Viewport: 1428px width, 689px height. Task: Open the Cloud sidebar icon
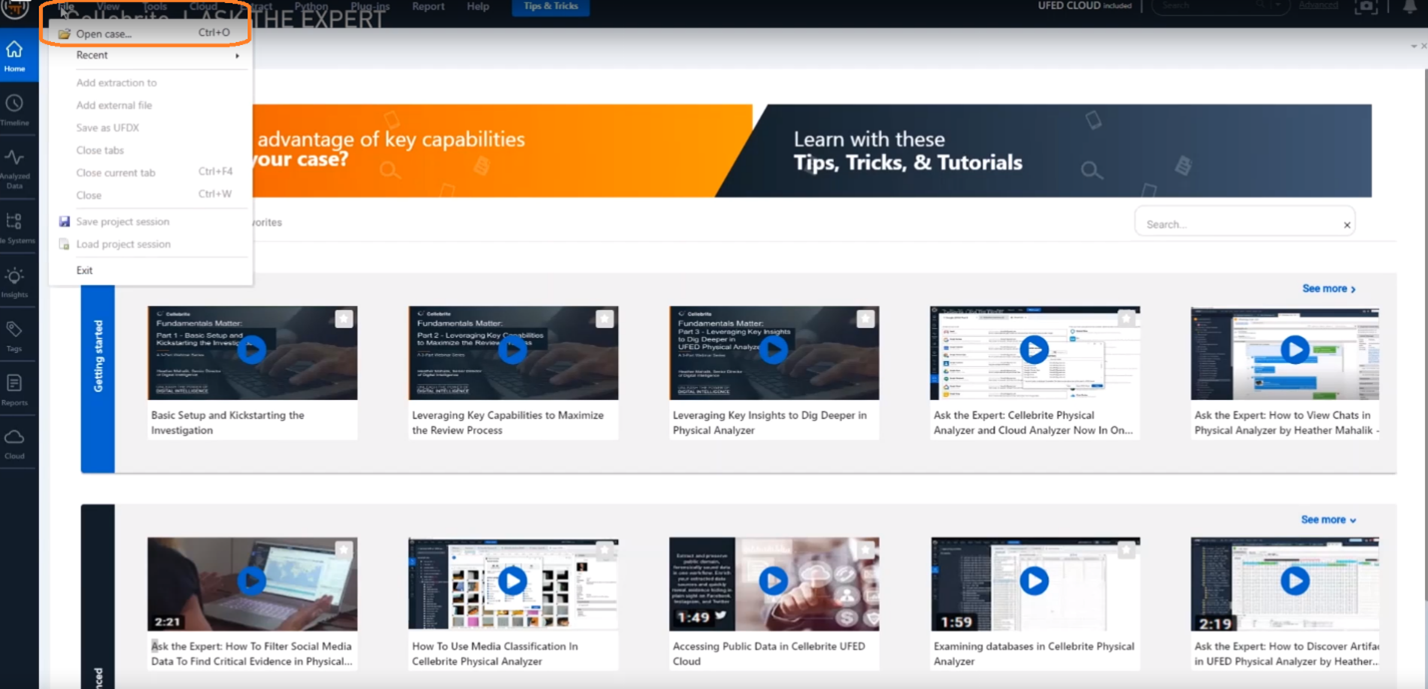pos(14,442)
